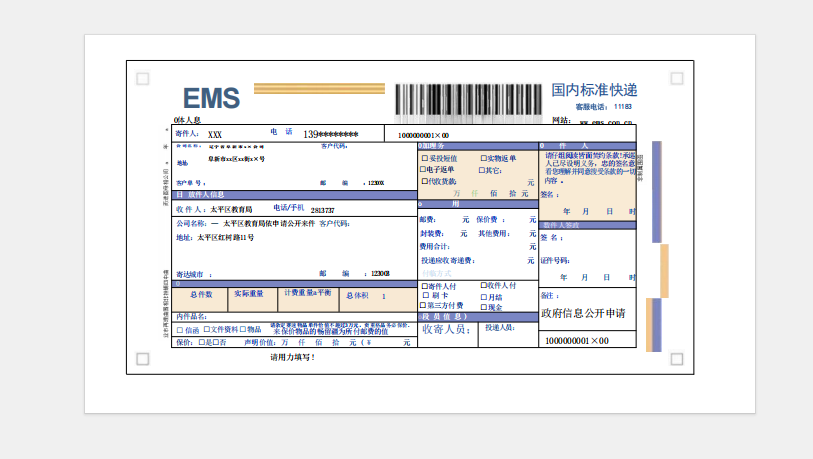Click the 备注 label

[550, 296]
